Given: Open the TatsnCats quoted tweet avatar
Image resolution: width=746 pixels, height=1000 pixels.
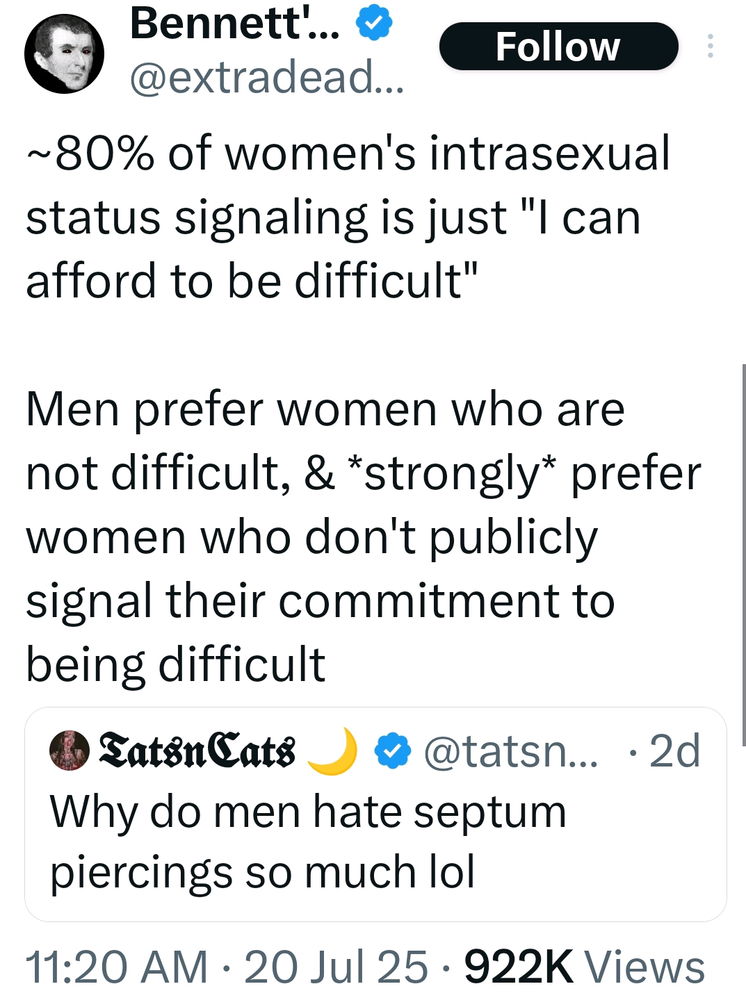Looking at the screenshot, I should (x=69, y=751).
